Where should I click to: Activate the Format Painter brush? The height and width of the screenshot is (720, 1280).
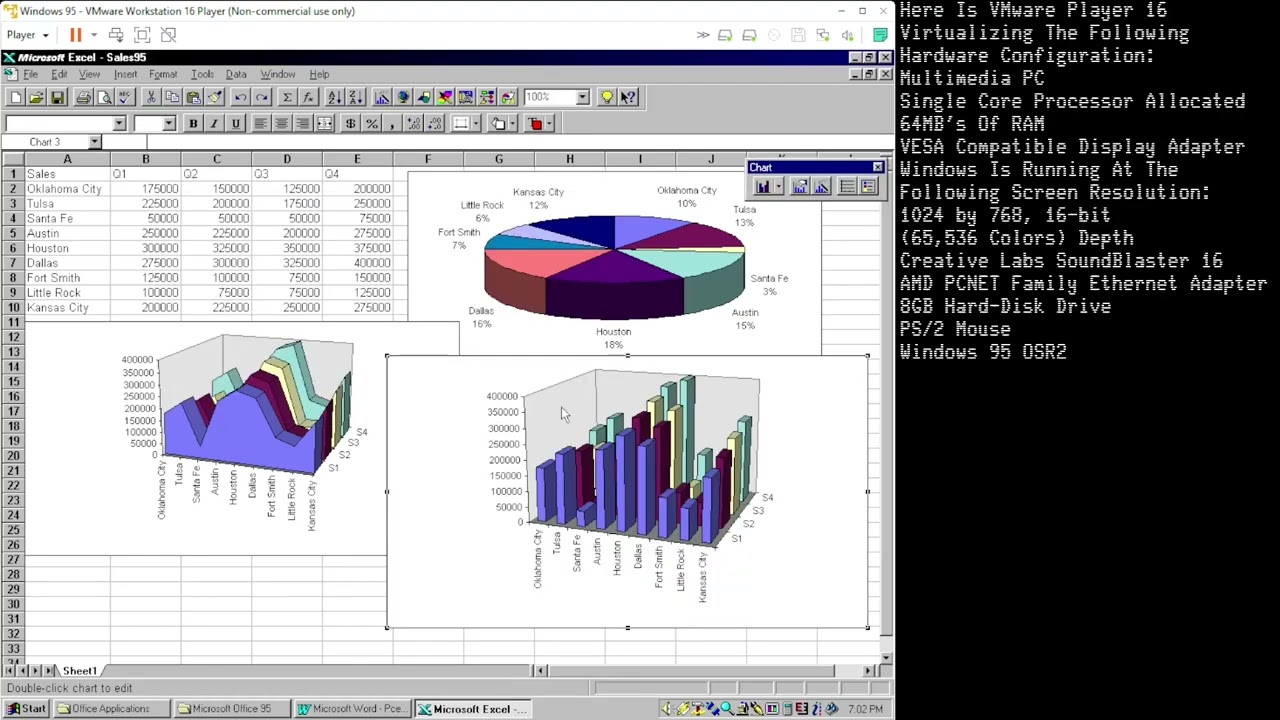(x=214, y=97)
